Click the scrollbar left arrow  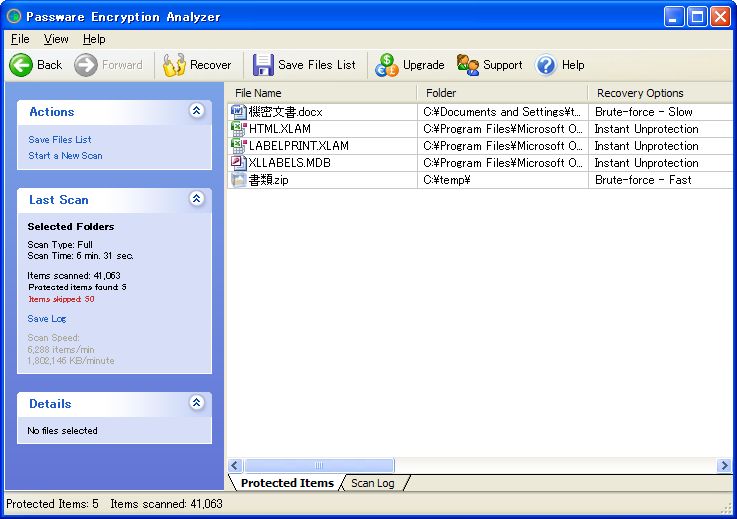click(235, 465)
